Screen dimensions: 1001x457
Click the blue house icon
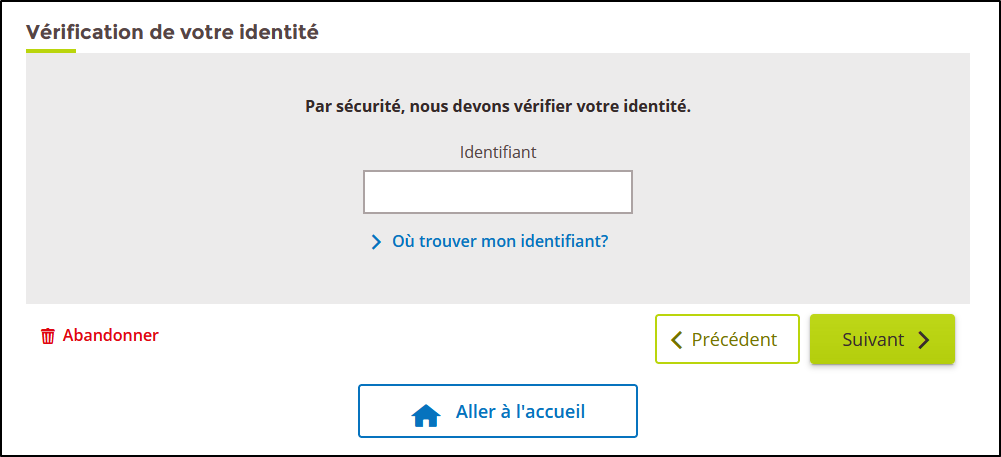pyautogui.click(x=426, y=415)
